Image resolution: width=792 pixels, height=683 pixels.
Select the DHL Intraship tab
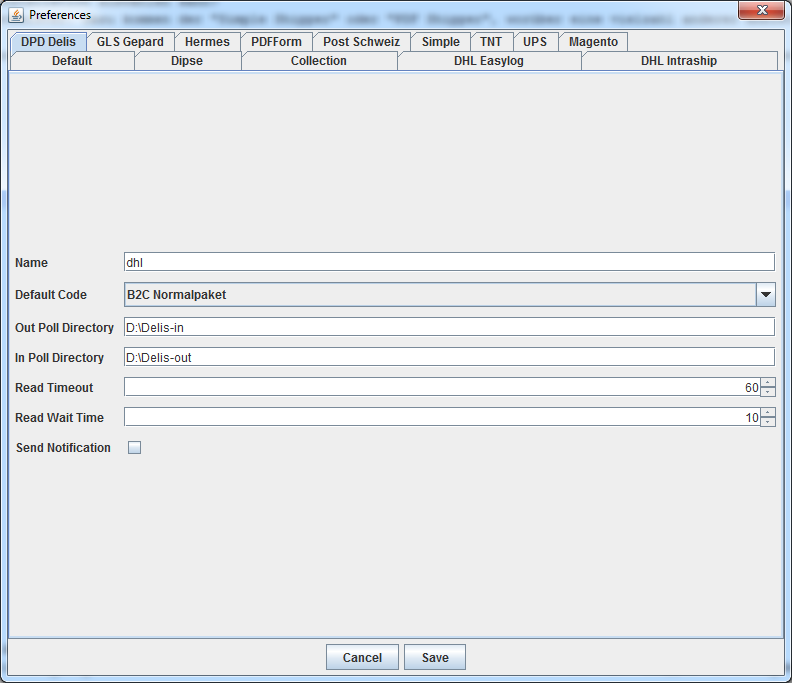[679, 61]
